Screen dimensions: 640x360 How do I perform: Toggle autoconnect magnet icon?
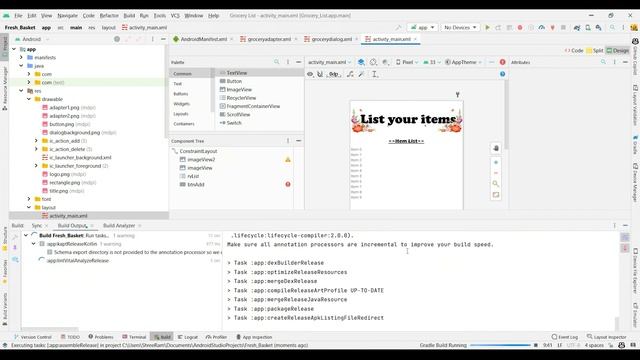[x=320, y=74]
